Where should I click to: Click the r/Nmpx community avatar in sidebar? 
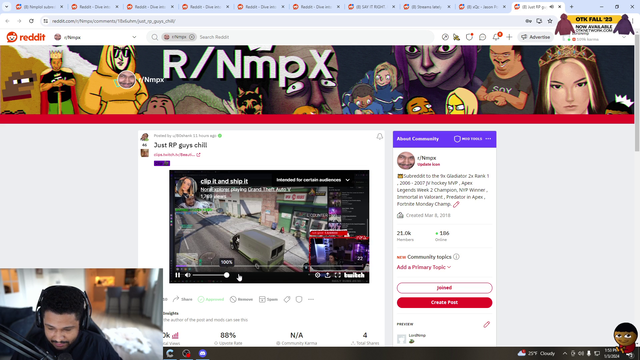[406, 160]
